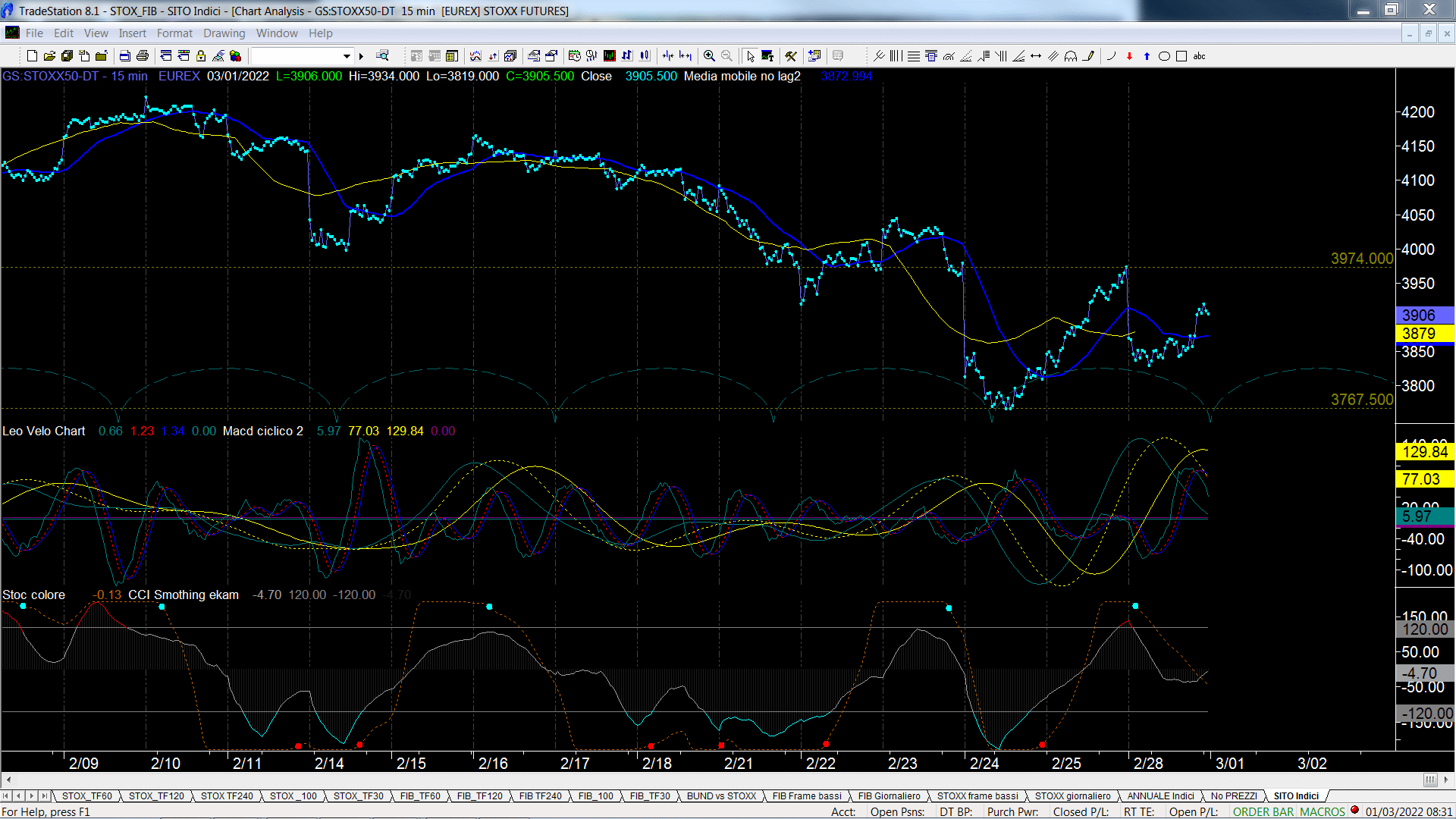Switch to the STOX_TF120 tab
The height and width of the screenshot is (819, 1456).
(x=156, y=795)
